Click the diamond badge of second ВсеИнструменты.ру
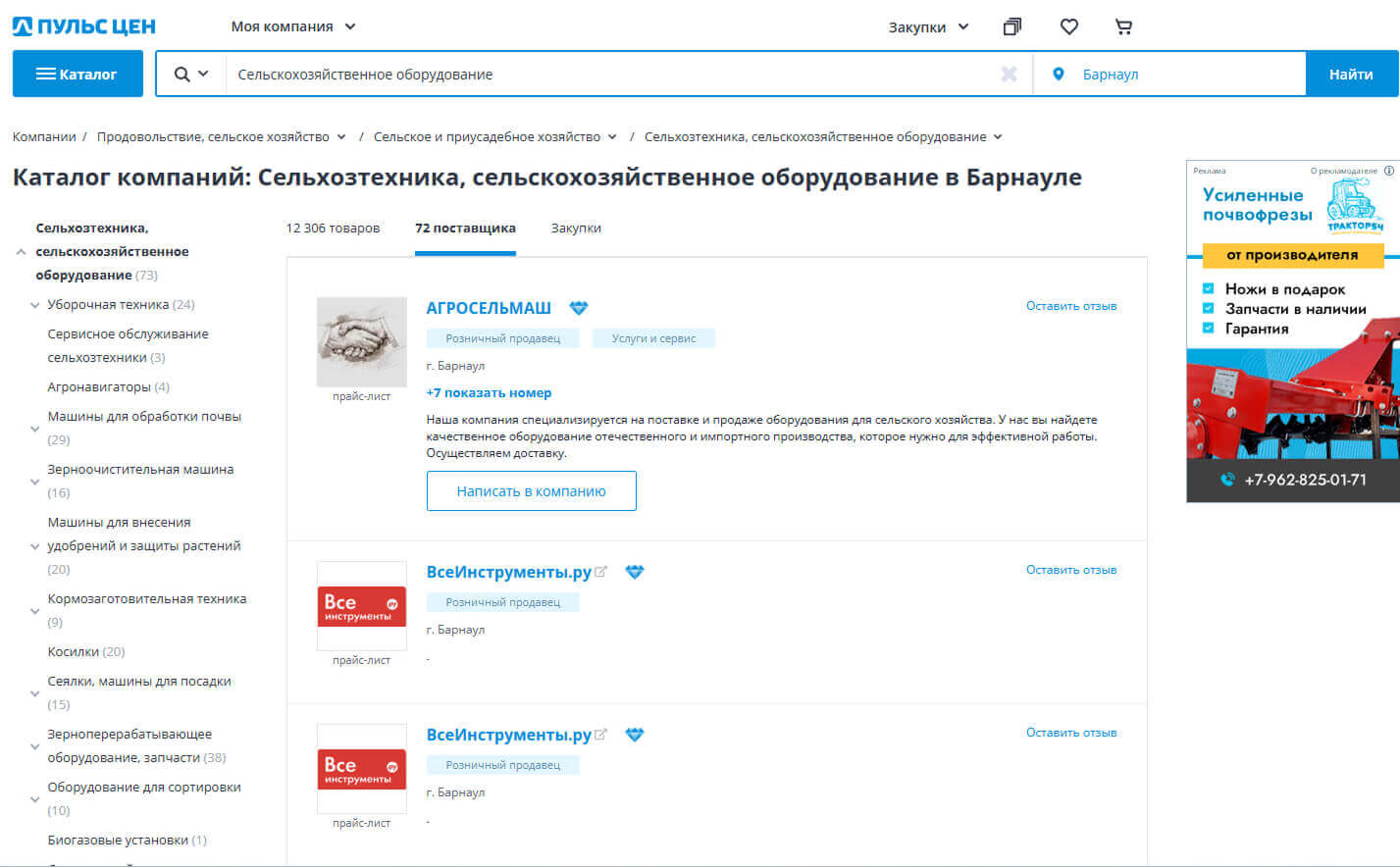 [635, 735]
